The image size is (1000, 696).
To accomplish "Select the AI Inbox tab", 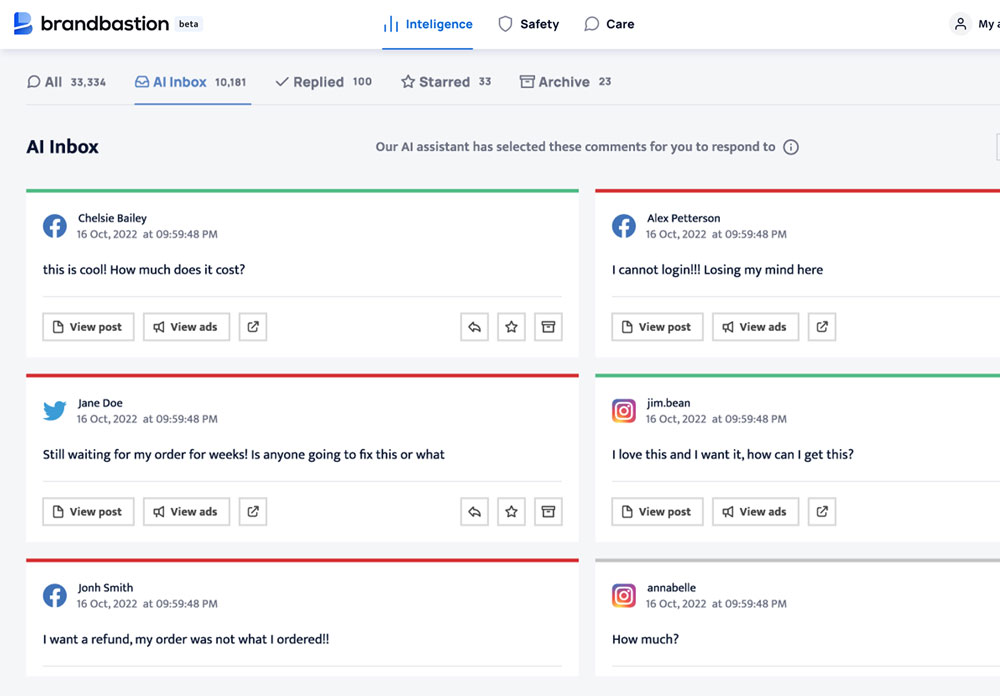I will [x=191, y=82].
